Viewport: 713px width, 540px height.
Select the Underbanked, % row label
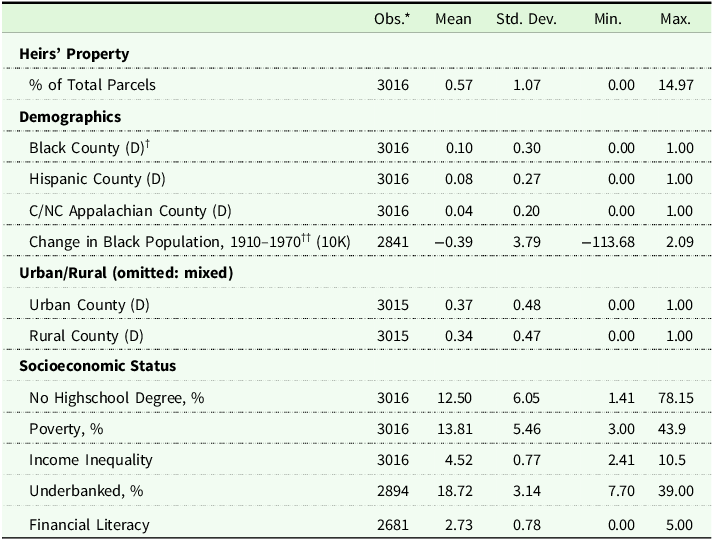coord(84,492)
